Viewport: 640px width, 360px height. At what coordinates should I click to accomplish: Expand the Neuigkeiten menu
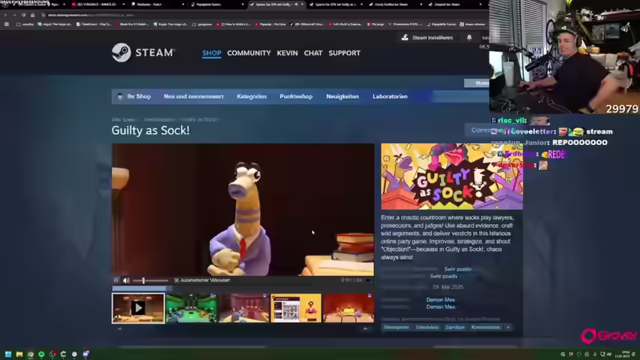342,97
